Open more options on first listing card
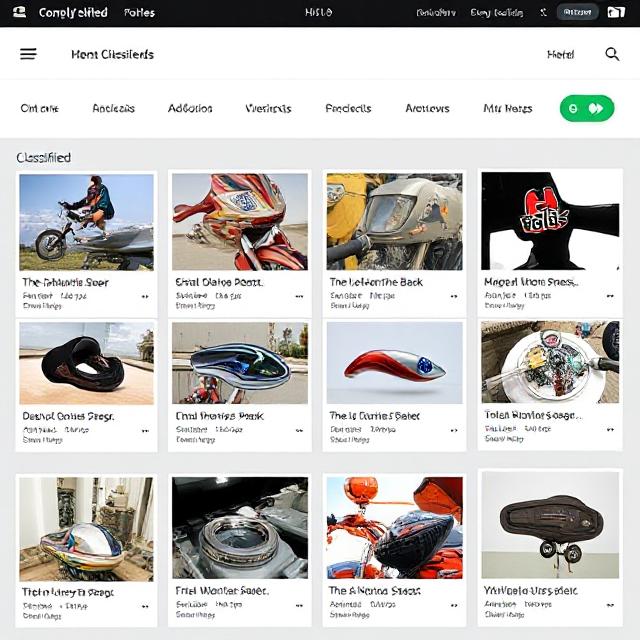The height and width of the screenshot is (640, 640). coord(145,297)
